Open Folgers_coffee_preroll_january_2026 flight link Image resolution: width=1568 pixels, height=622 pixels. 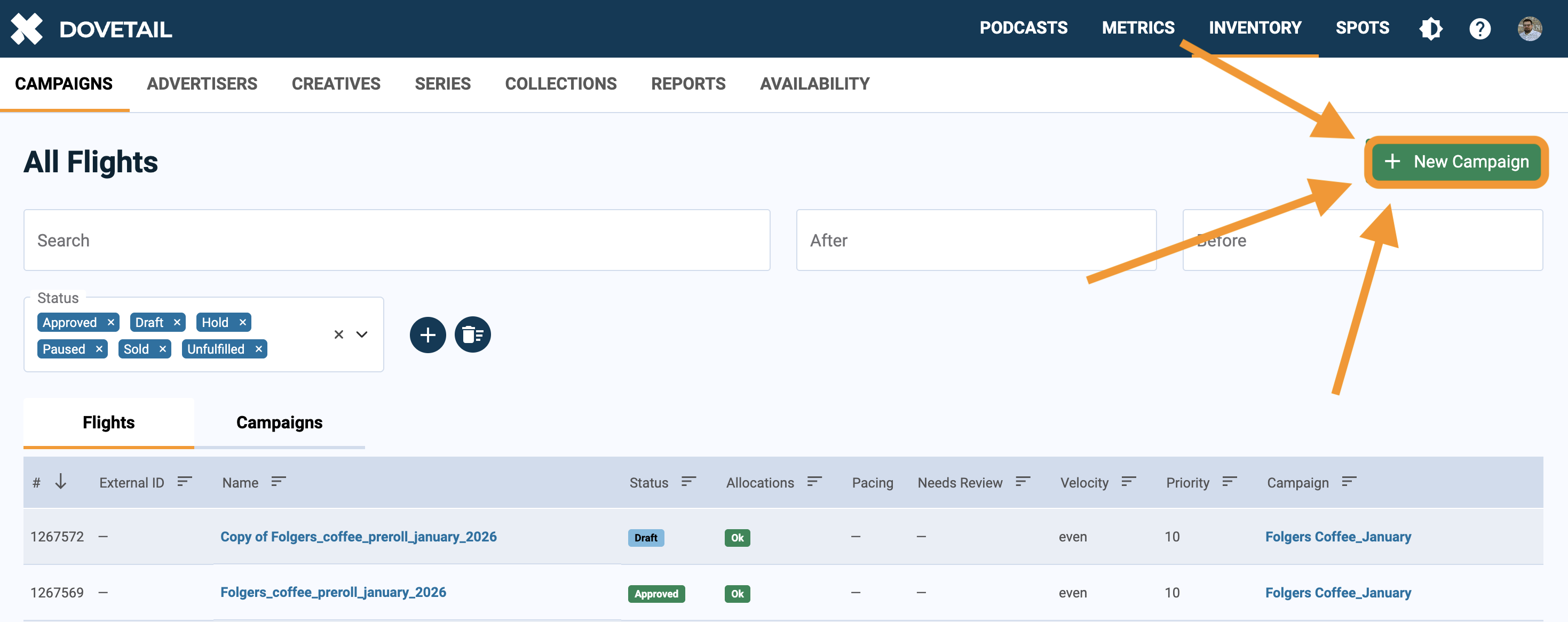coord(333,592)
